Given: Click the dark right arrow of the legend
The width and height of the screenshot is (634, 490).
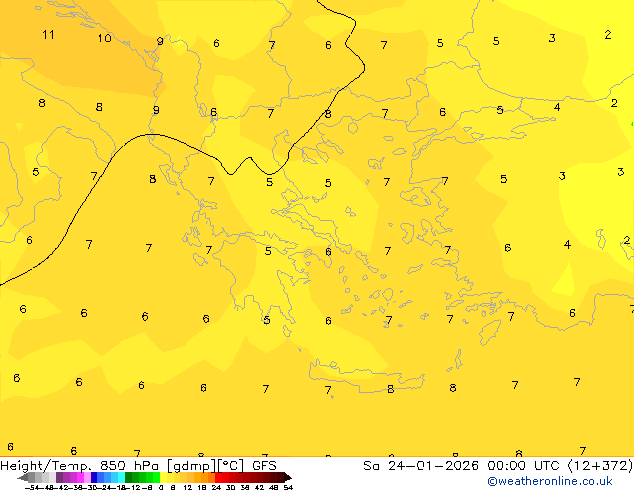Looking at the screenshot, I should 288,477.
